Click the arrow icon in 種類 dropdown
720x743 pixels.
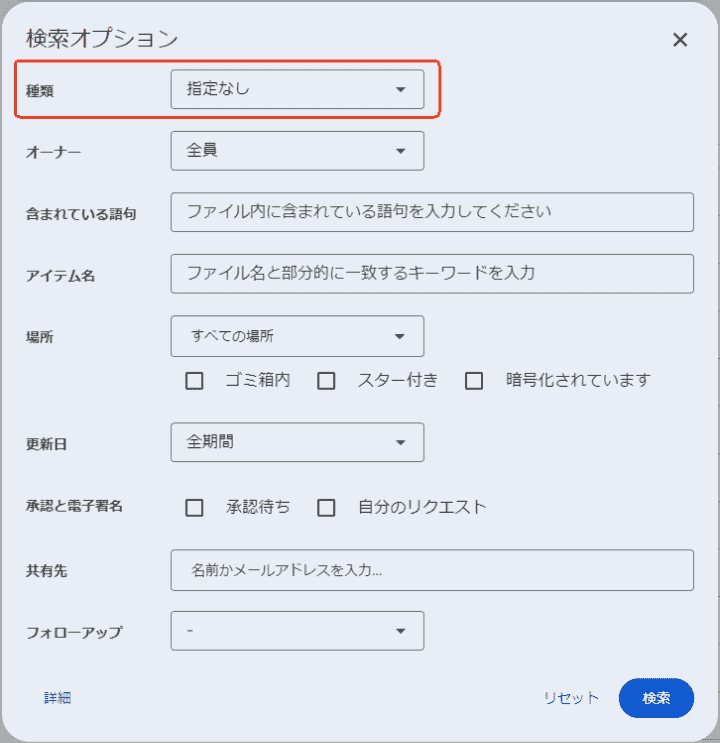click(401, 89)
